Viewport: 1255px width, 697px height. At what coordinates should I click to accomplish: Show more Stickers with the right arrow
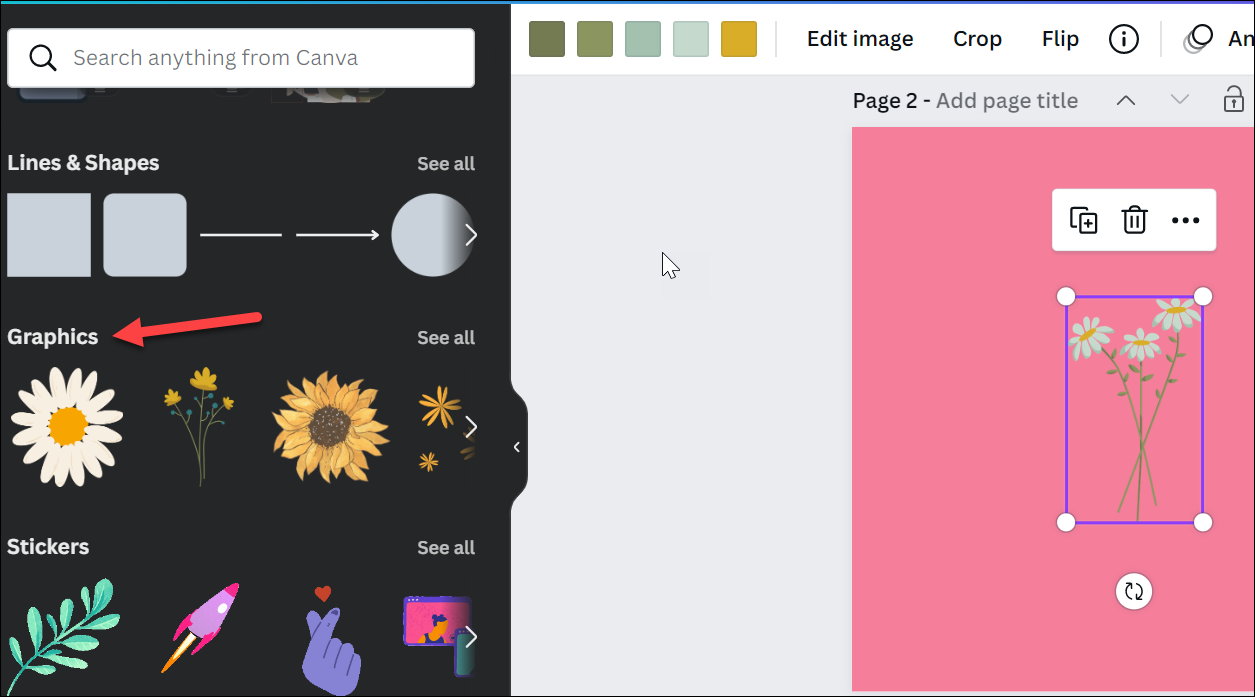pyautogui.click(x=471, y=637)
